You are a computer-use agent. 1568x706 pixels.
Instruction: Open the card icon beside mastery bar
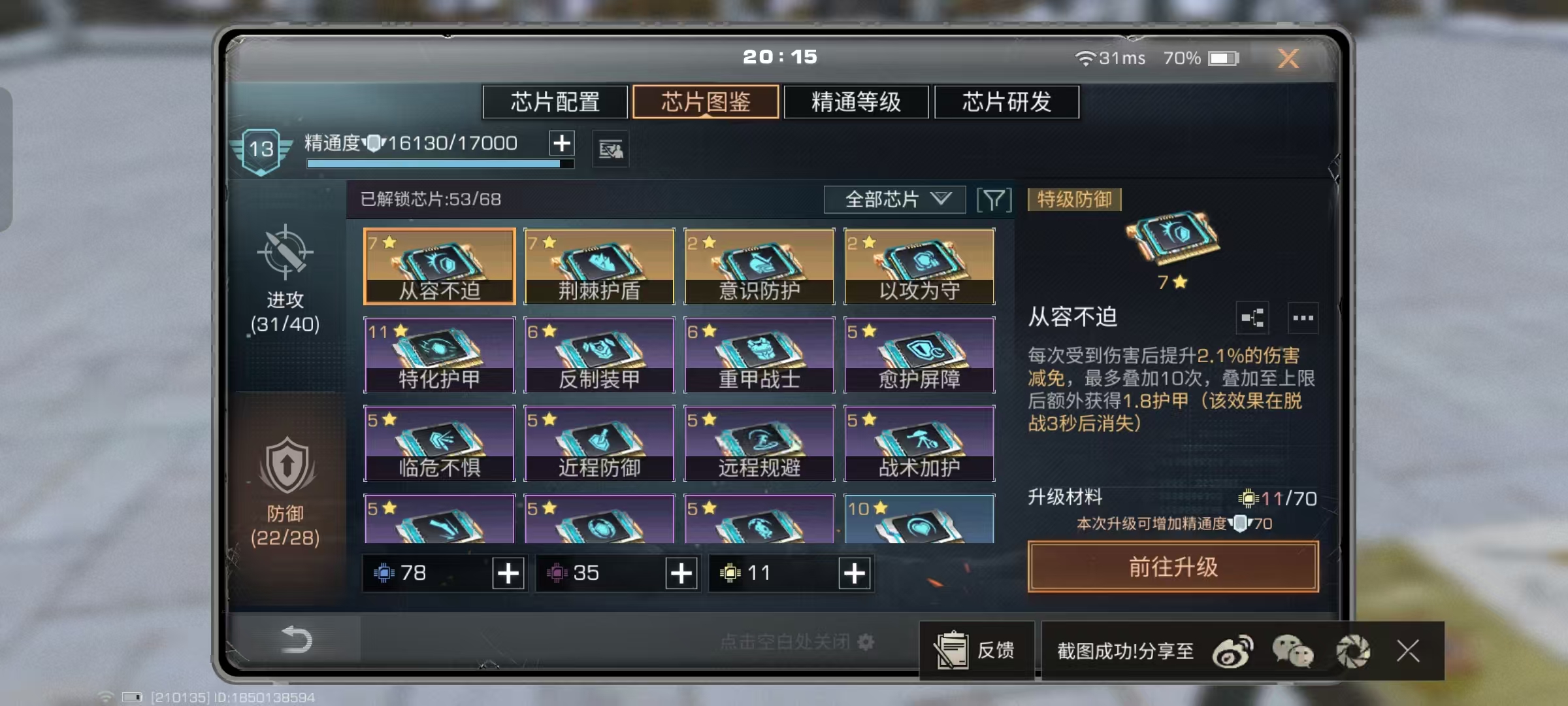pyautogui.click(x=611, y=150)
